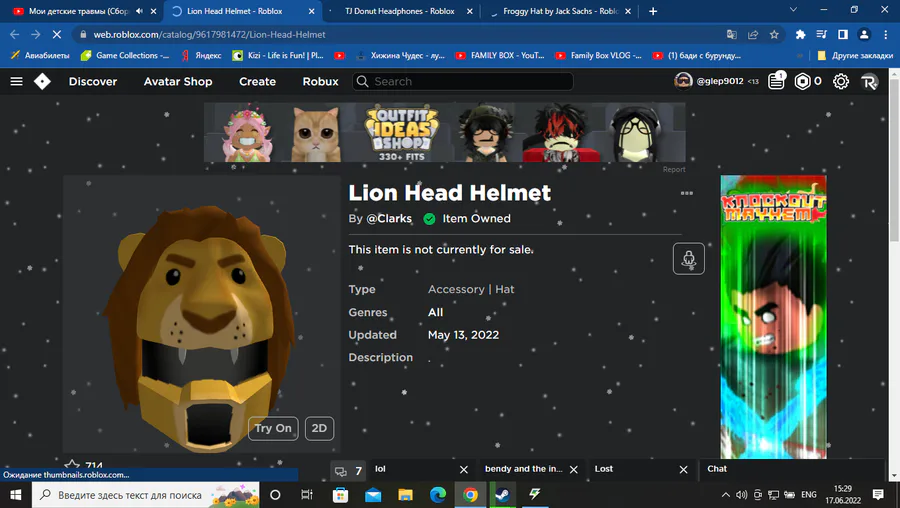900x508 pixels.
Task: Go back in browser history
Action: point(15,34)
